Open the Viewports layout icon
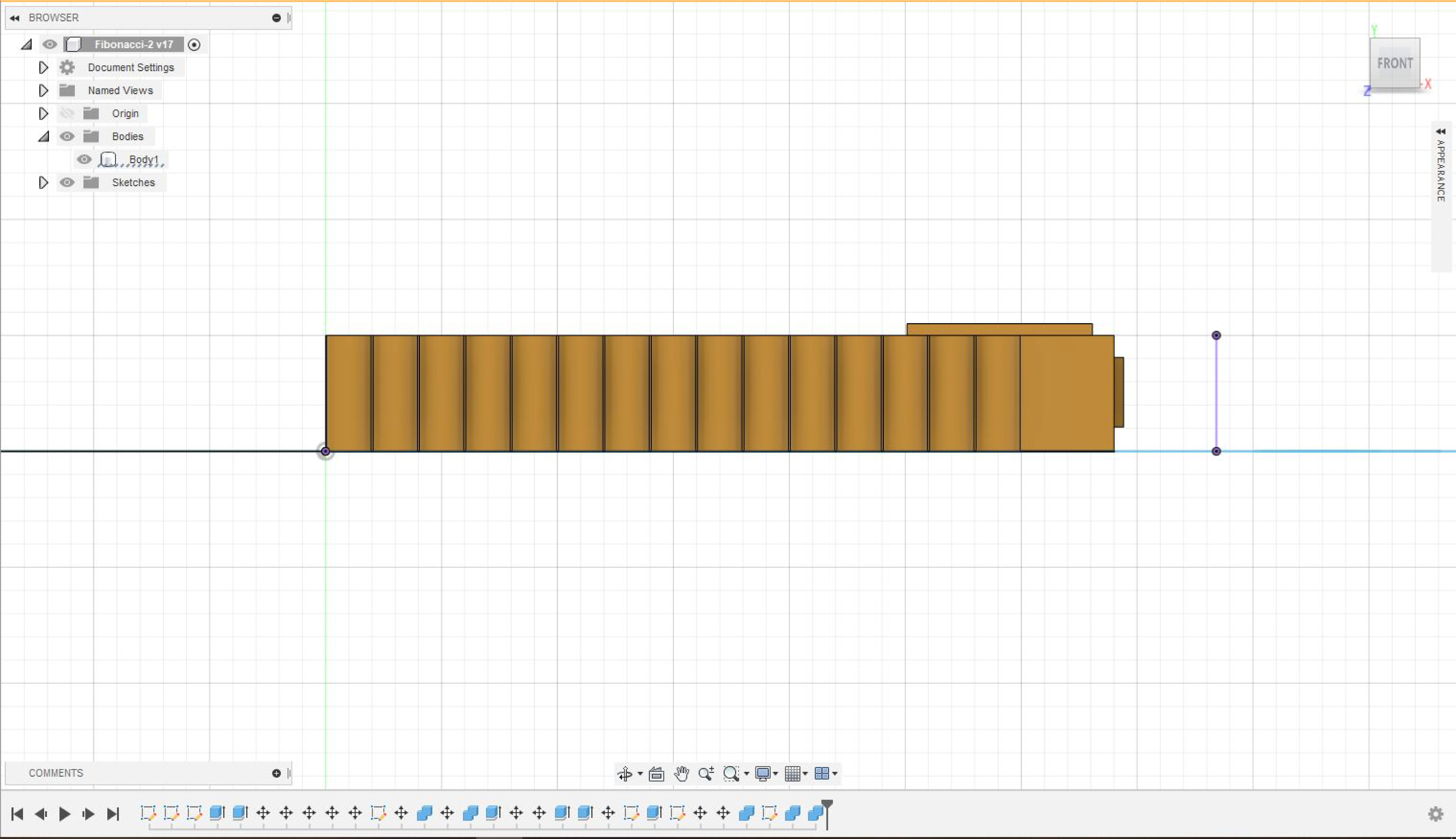 click(x=822, y=774)
